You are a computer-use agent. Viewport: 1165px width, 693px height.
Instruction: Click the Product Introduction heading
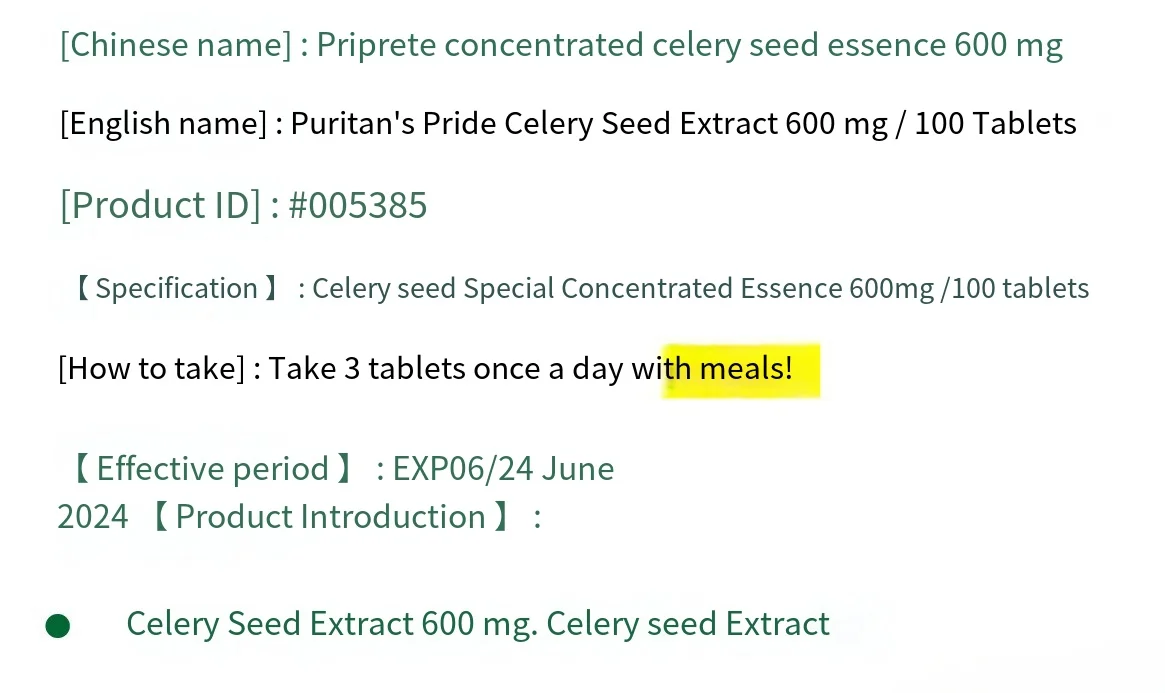pos(331,517)
